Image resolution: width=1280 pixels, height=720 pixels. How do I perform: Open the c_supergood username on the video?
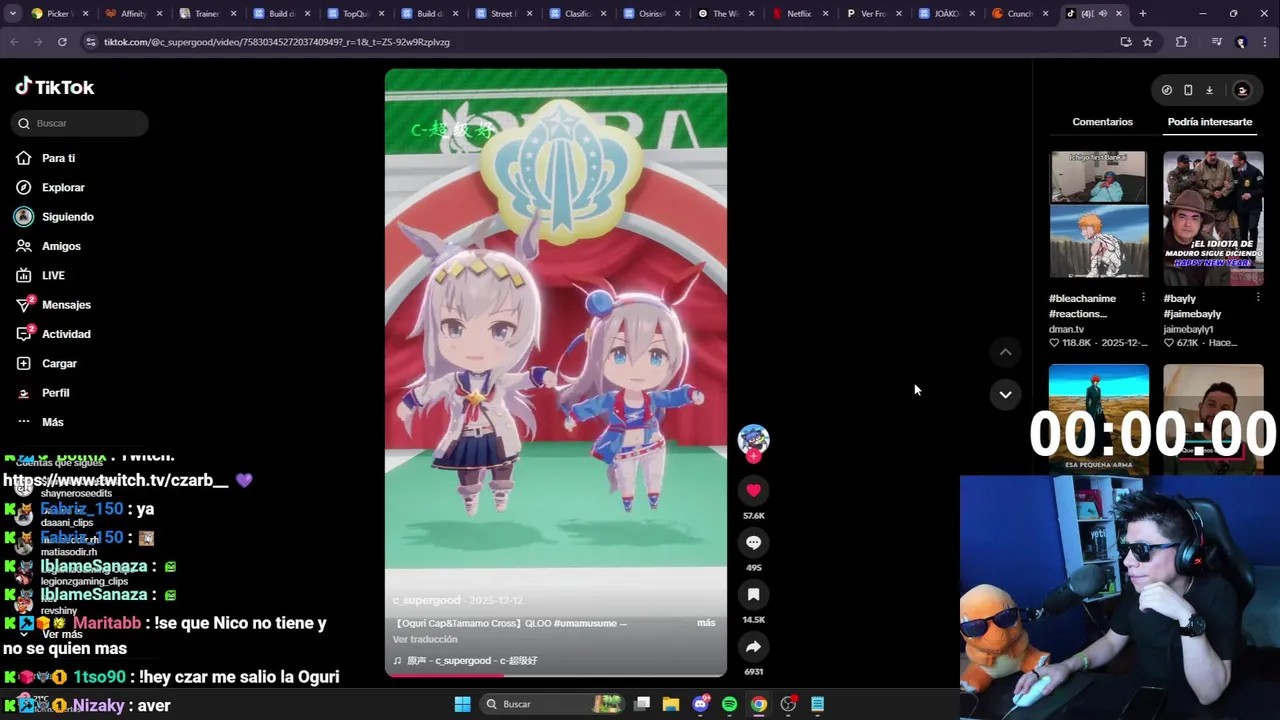click(x=426, y=600)
